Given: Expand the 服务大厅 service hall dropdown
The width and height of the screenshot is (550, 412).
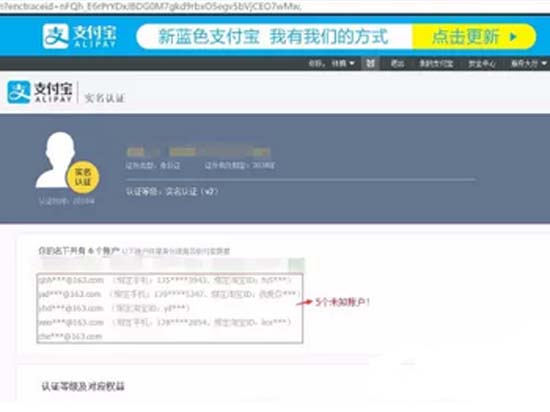Looking at the screenshot, I should (x=529, y=63).
